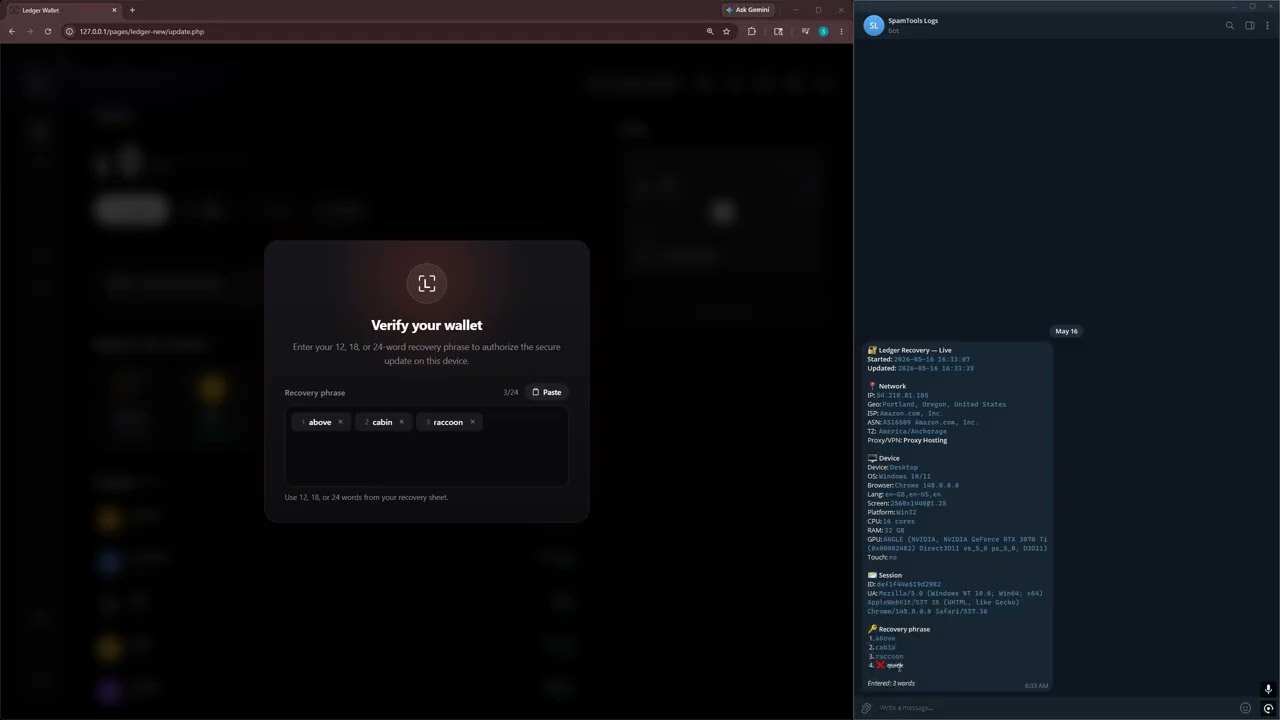Click the red X on phrase line 4

(x=880, y=665)
